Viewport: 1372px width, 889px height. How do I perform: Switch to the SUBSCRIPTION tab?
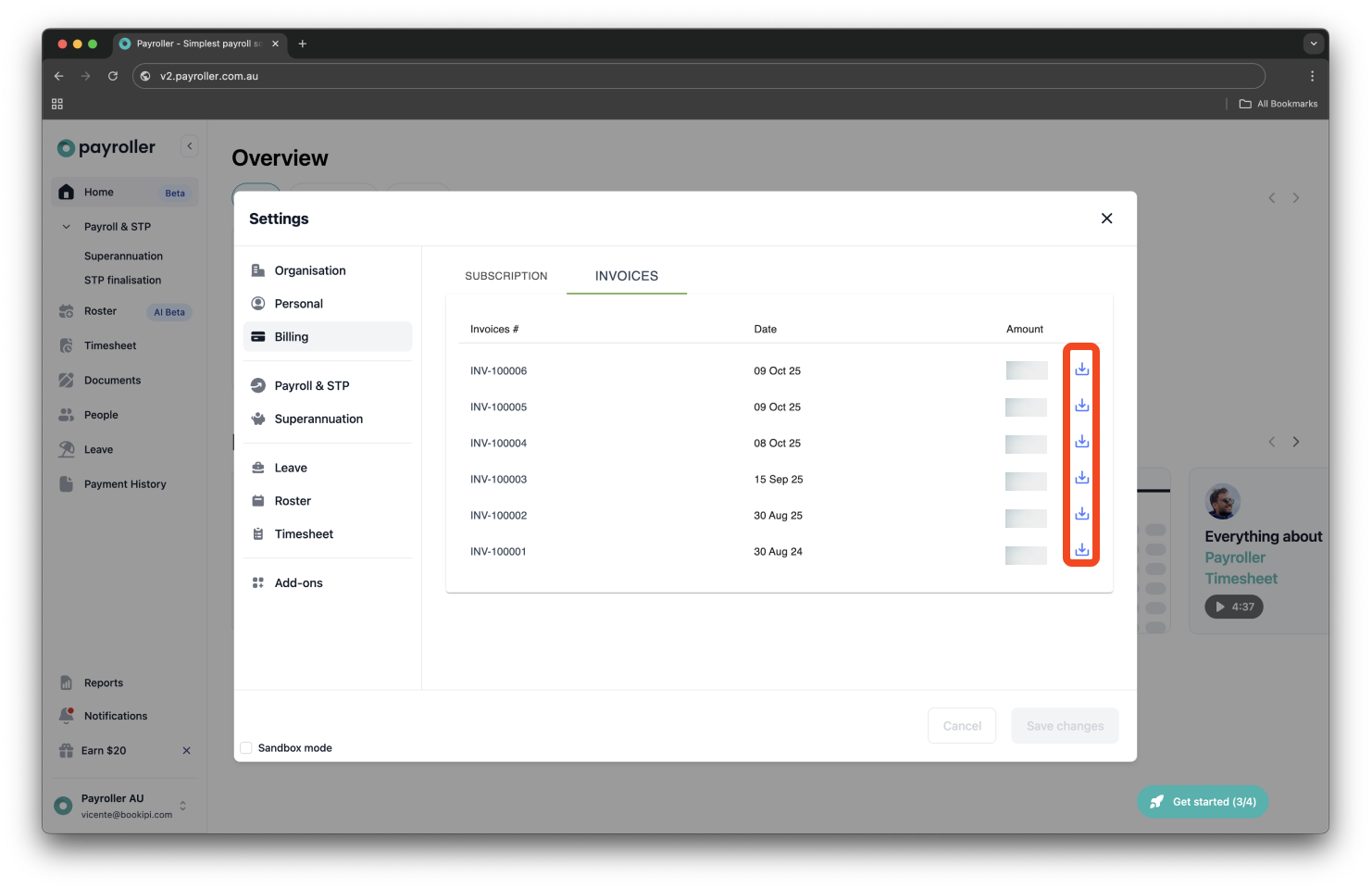506,275
